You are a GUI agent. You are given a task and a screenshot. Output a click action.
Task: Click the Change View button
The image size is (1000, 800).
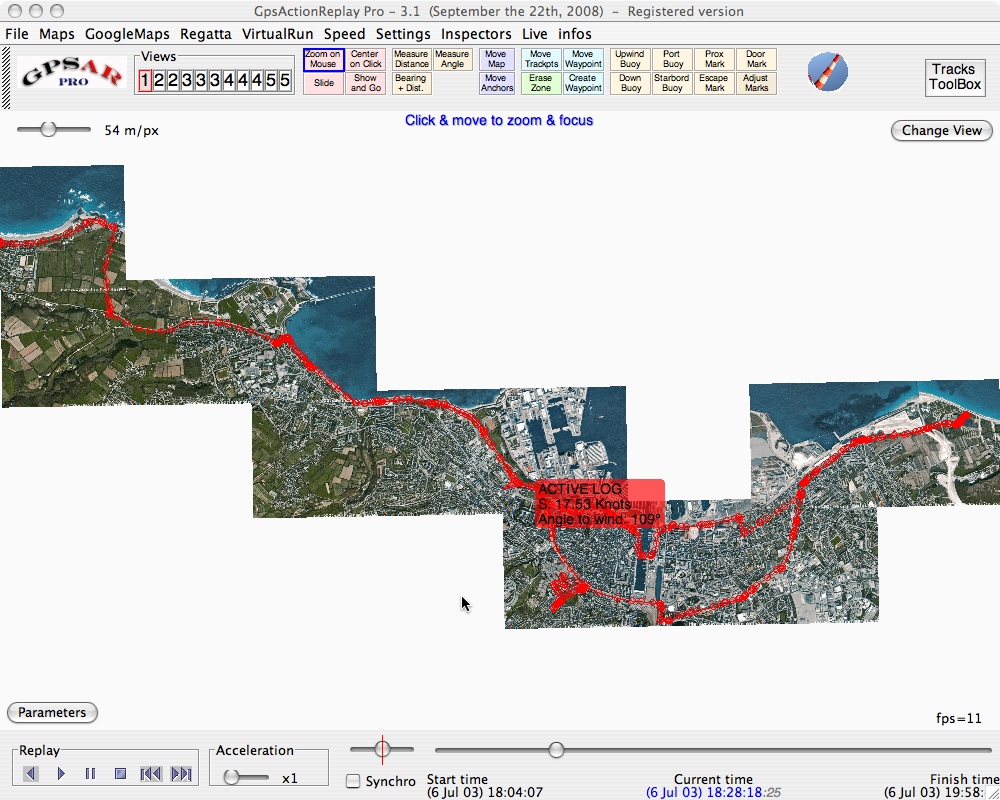coord(941,130)
